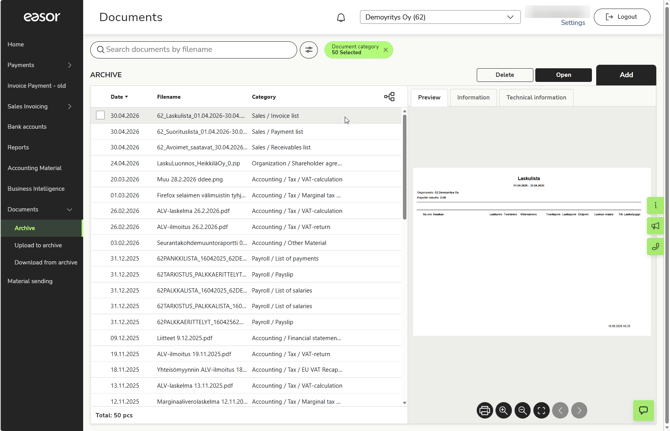Open the preview in fullscreen mode
The width and height of the screenshot is (670, 431).
541,410
